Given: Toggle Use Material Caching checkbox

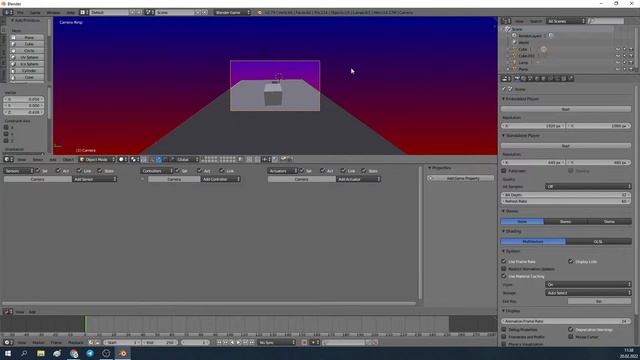Looking at the screenshot, I should click(x=504, y=276).
